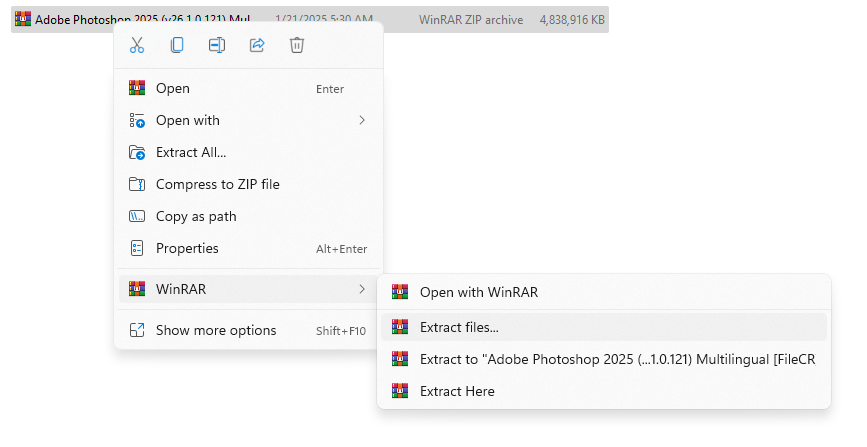This screenshot has height=447, width=867.
Task: Expand the WinRAR submenu chevron
Action: click(x=362, y=289)
